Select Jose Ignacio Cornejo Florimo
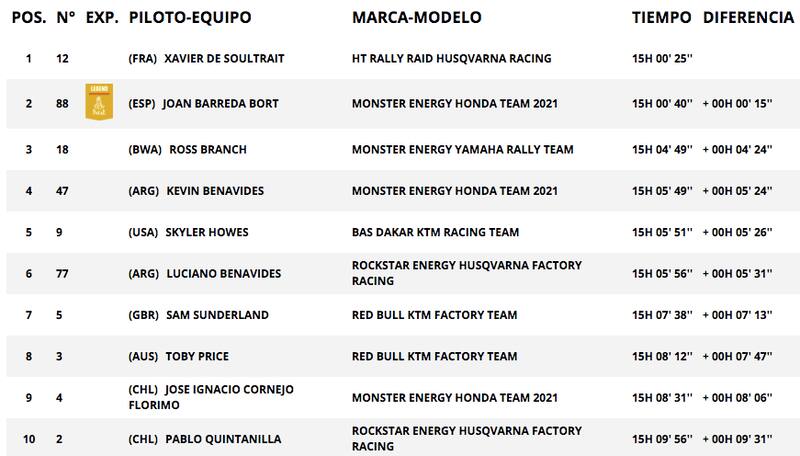The height and width of the screenshot is (456, 800). click(213, 395)
